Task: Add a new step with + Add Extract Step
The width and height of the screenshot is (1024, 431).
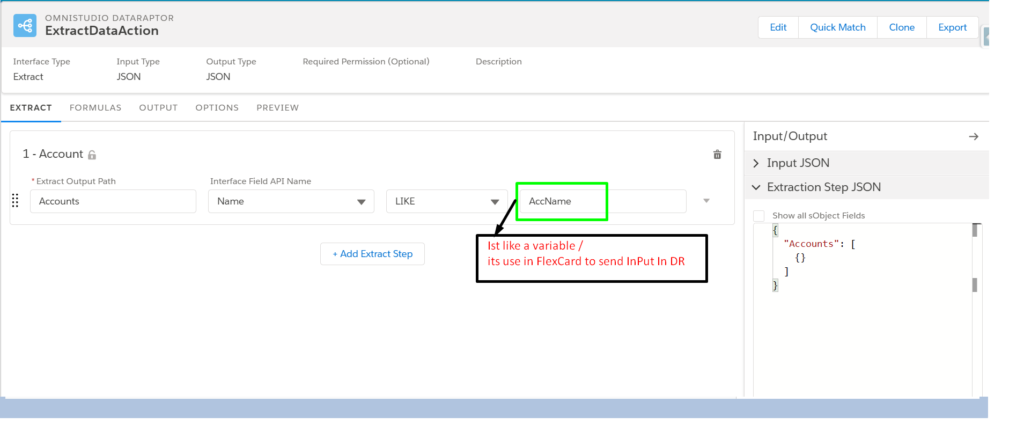Action: coord(372,253)
